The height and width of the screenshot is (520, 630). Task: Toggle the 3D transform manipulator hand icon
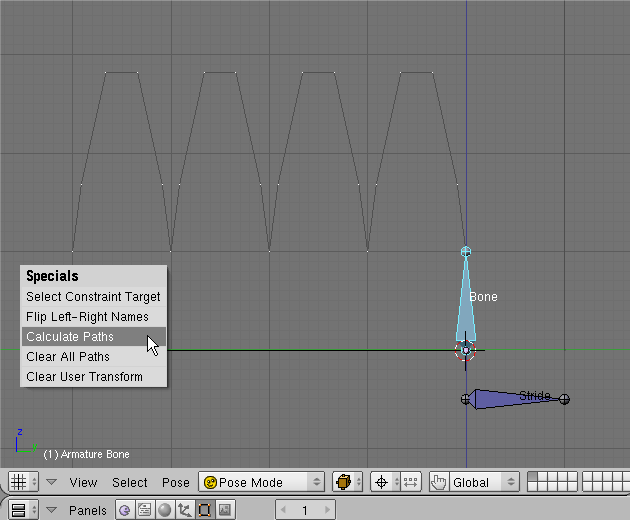439,481
